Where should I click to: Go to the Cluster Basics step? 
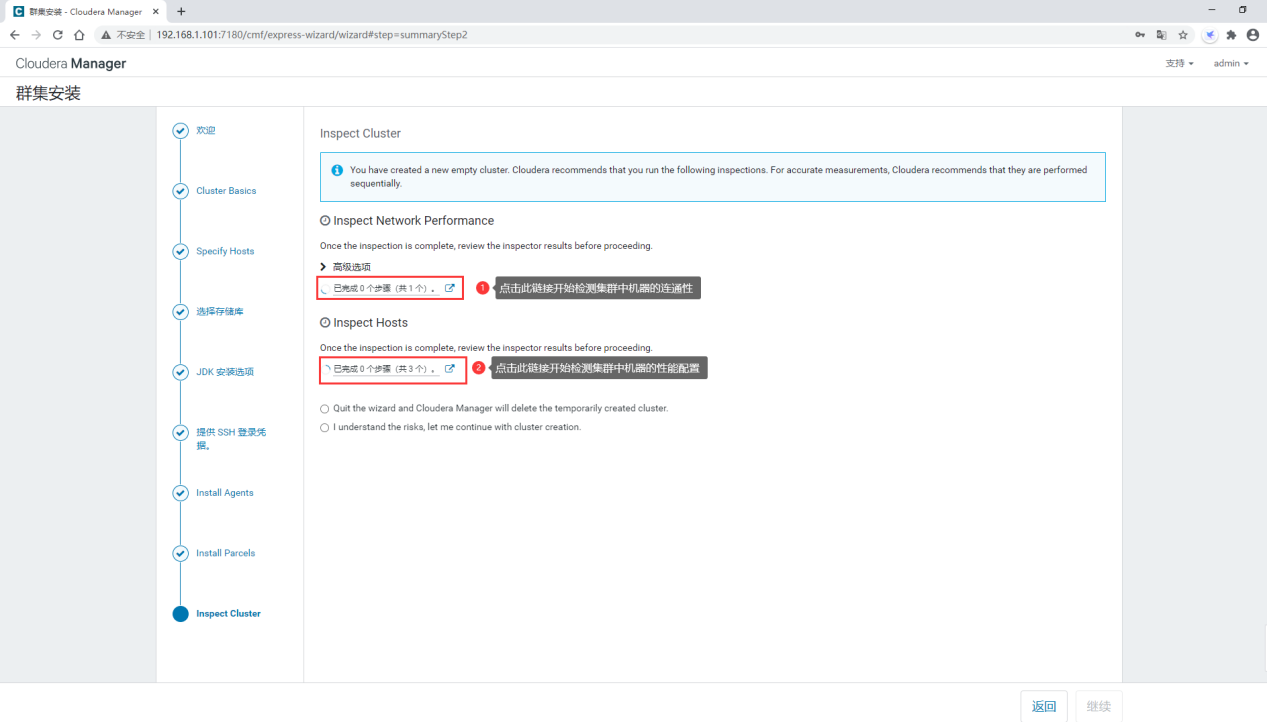point(226,191)
